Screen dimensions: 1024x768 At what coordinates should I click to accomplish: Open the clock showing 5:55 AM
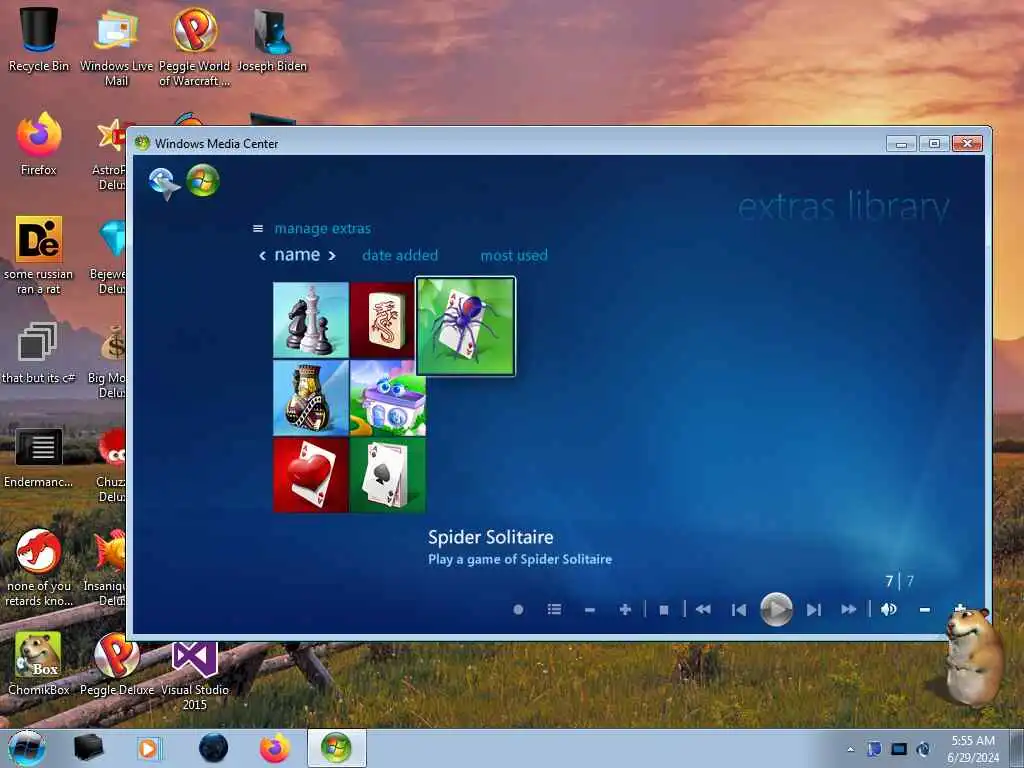point(973,749)
